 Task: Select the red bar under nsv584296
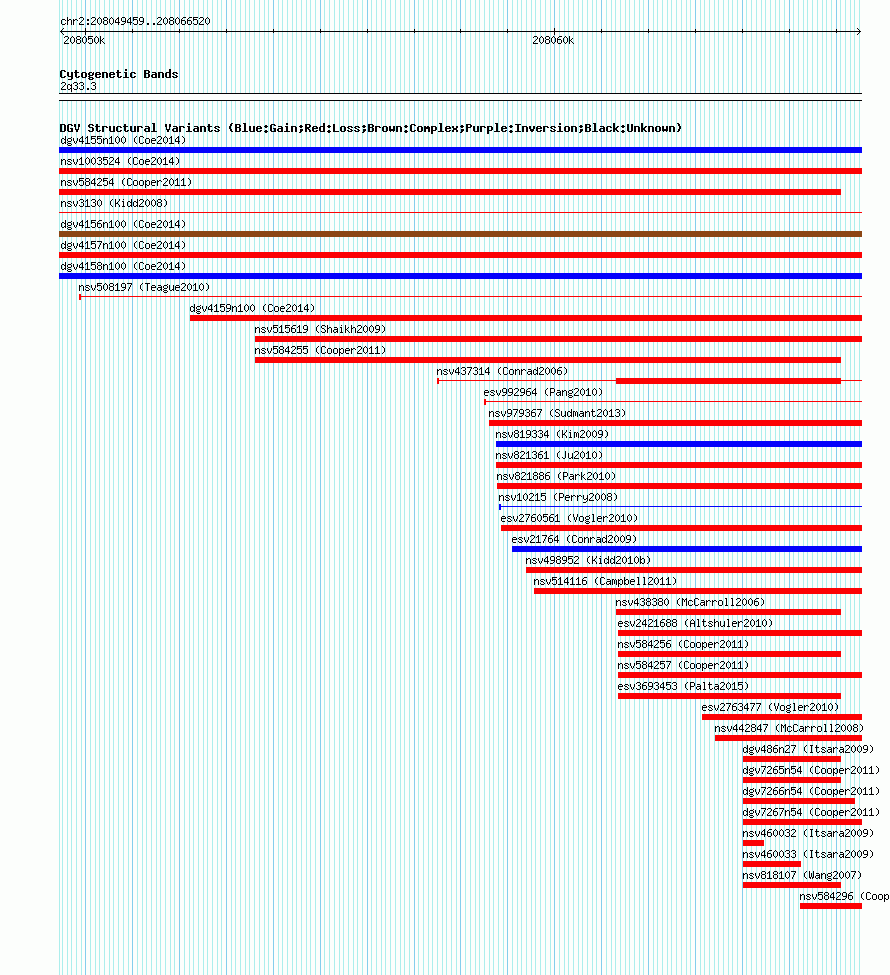[831, 907]
